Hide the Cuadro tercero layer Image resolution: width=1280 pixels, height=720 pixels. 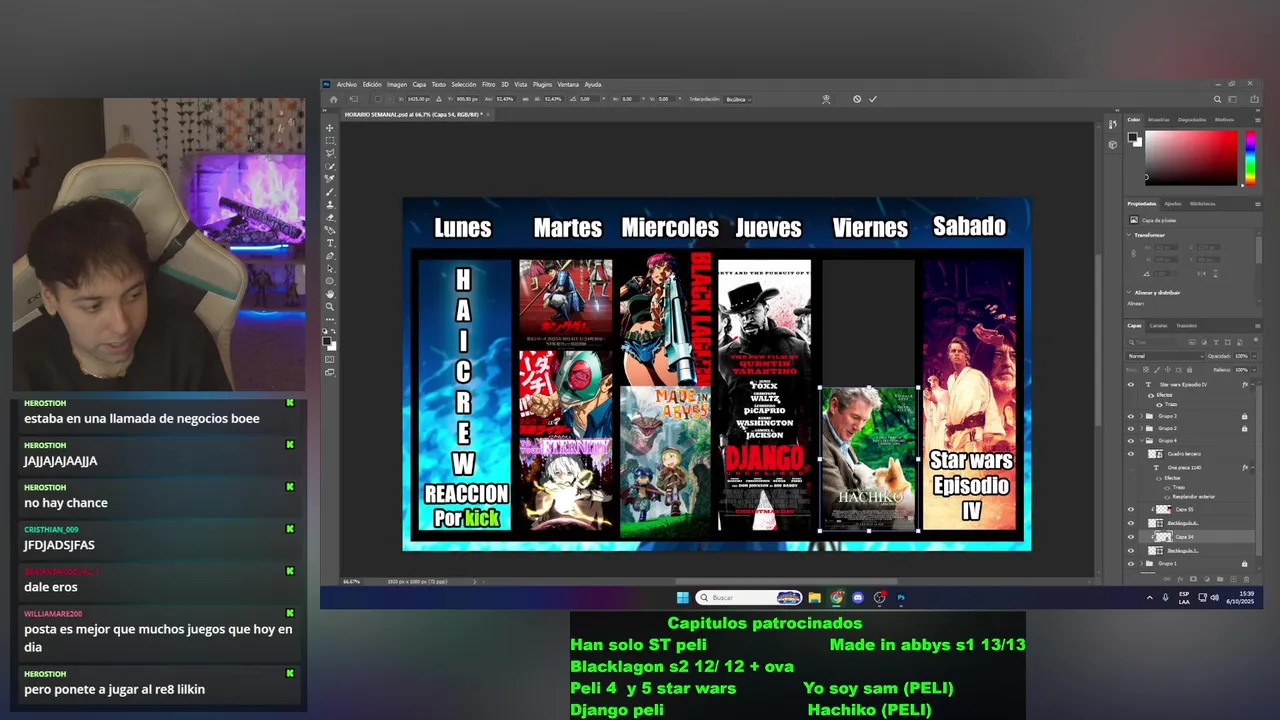click(x=1131, y=454)
